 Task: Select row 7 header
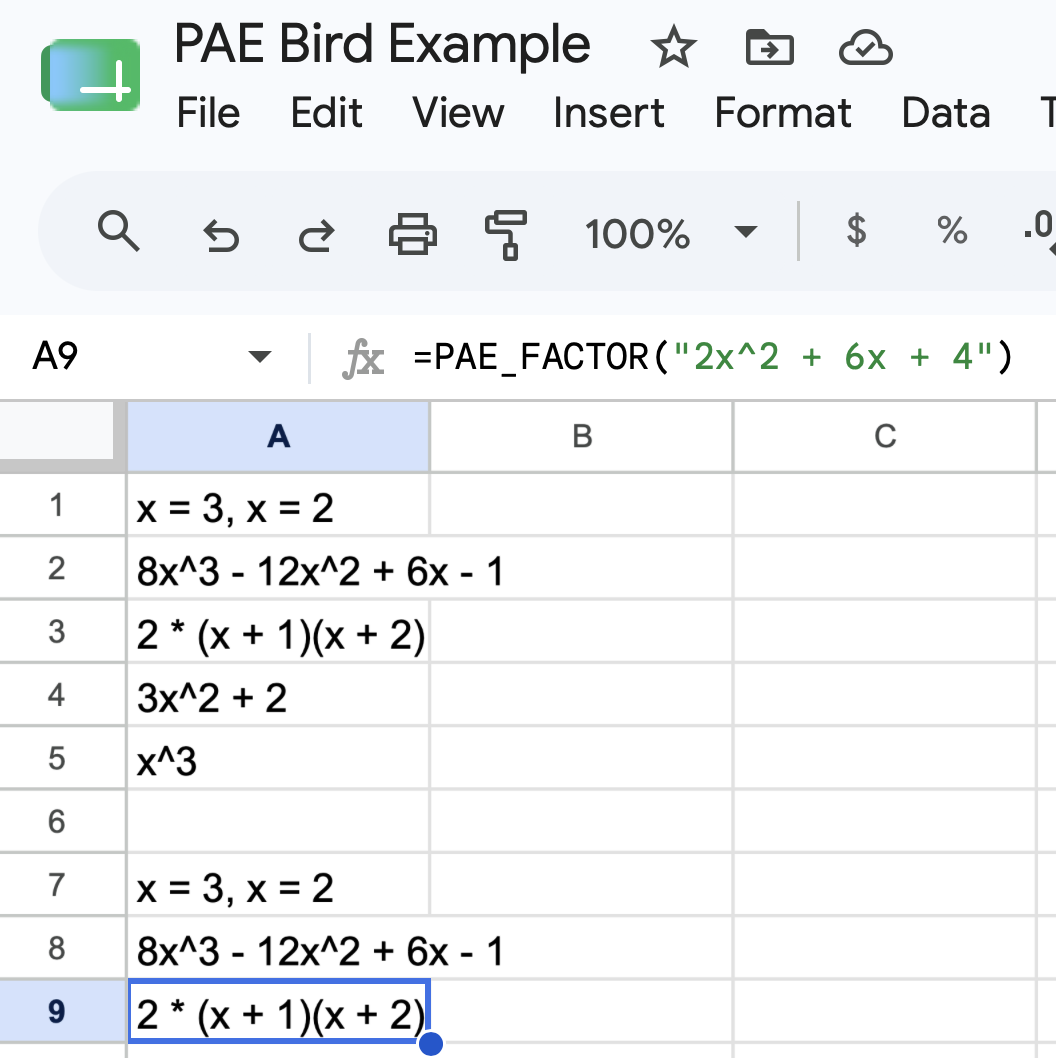63,885
